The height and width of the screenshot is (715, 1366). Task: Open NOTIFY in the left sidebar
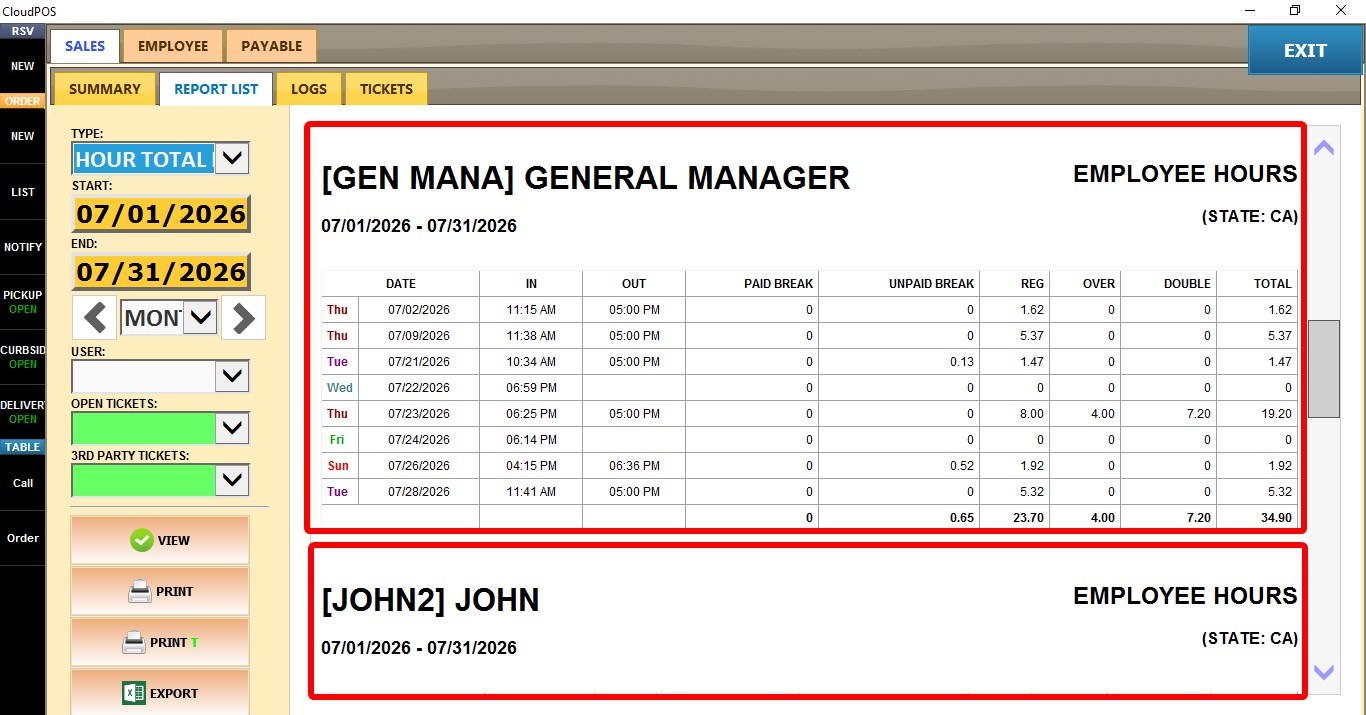(x=22, y=247)
